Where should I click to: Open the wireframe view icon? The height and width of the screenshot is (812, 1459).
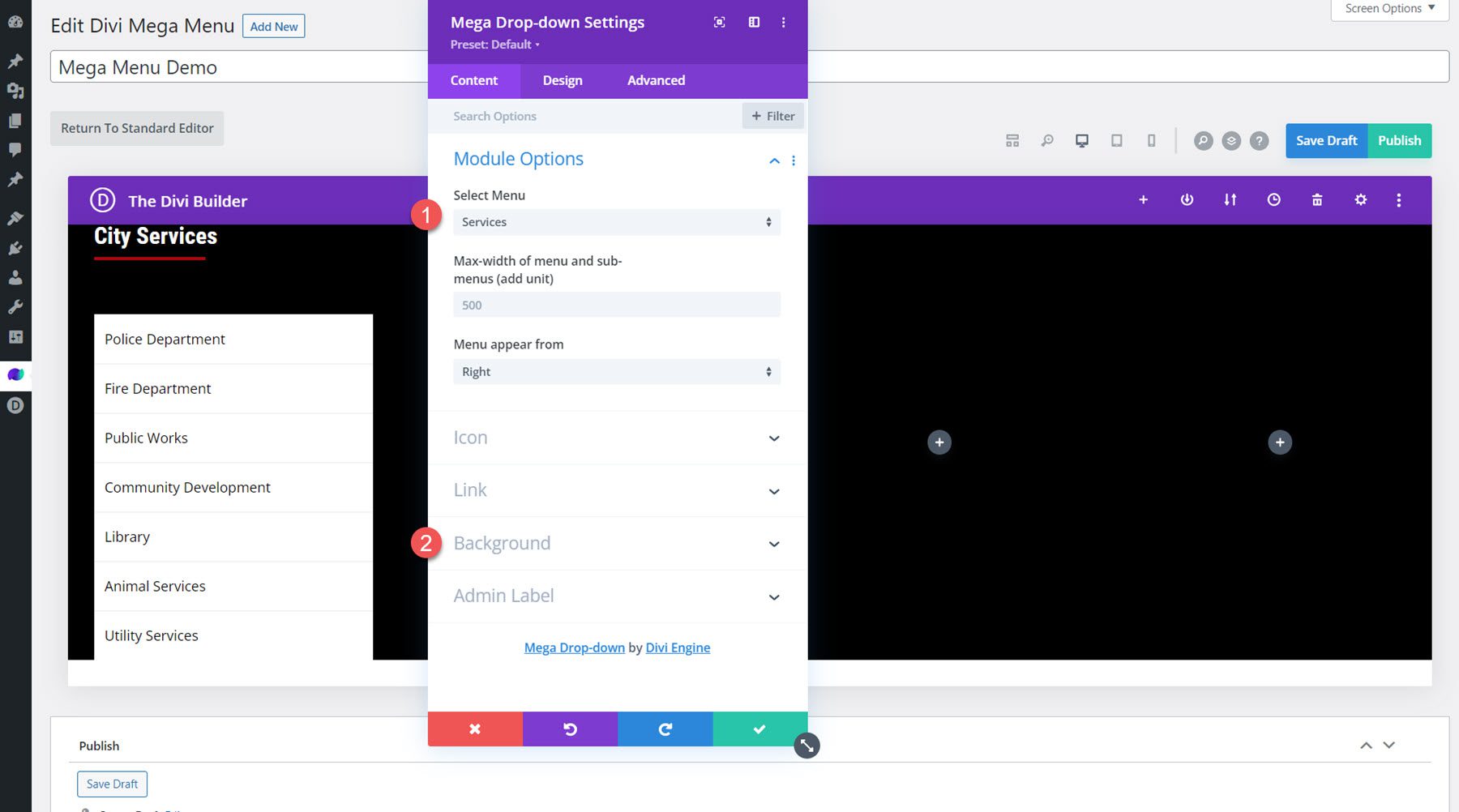point(1012,140)
